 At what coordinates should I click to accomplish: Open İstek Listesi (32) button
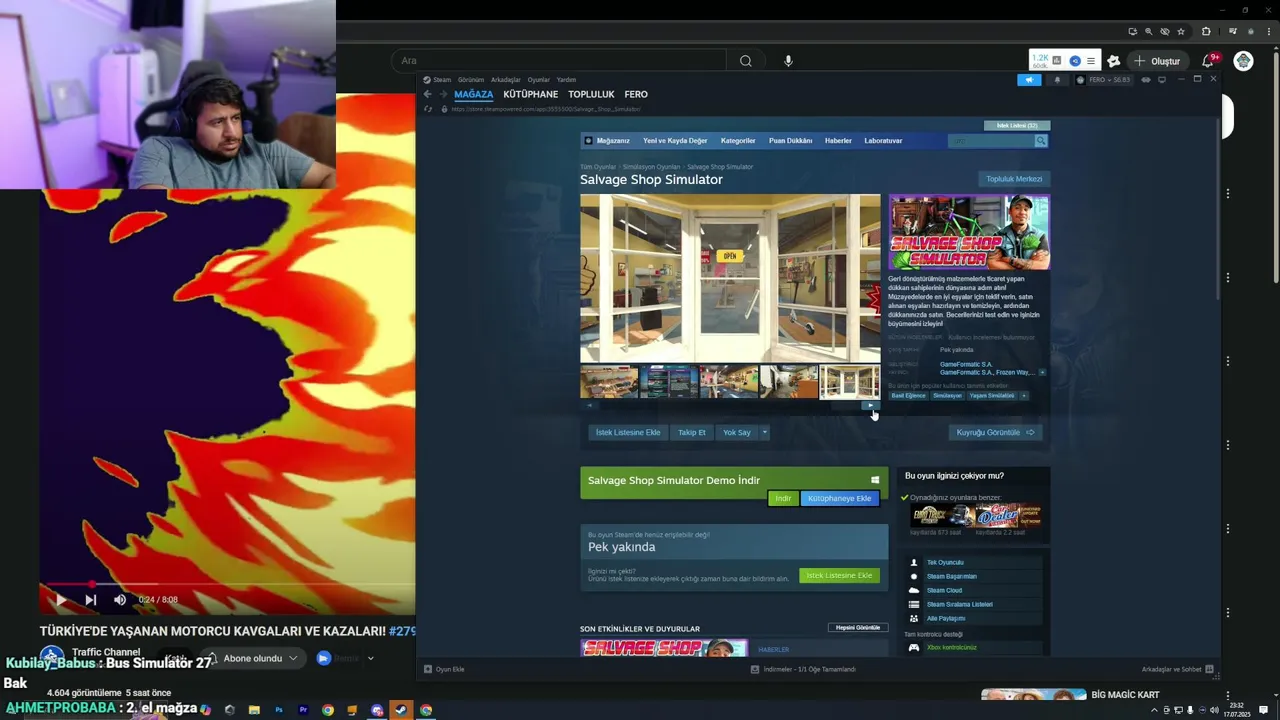point(1017,126)
